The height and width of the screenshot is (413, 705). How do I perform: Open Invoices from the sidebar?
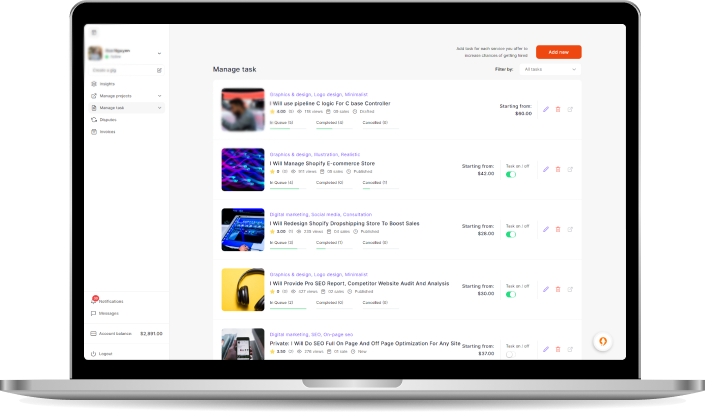coord(107,131)
